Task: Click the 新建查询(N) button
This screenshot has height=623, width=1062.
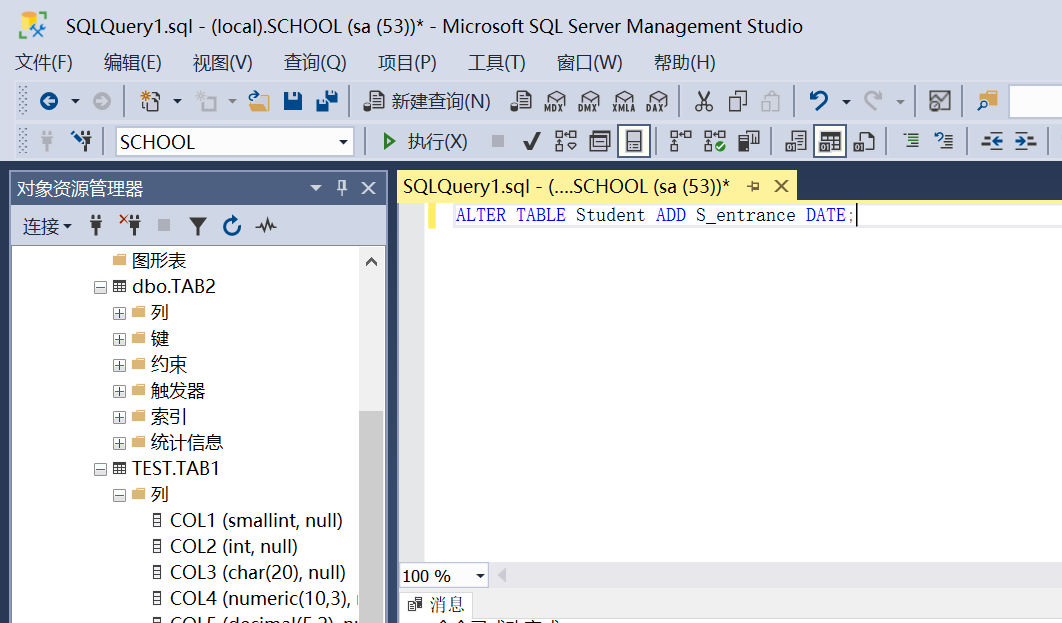Action: 427,102
